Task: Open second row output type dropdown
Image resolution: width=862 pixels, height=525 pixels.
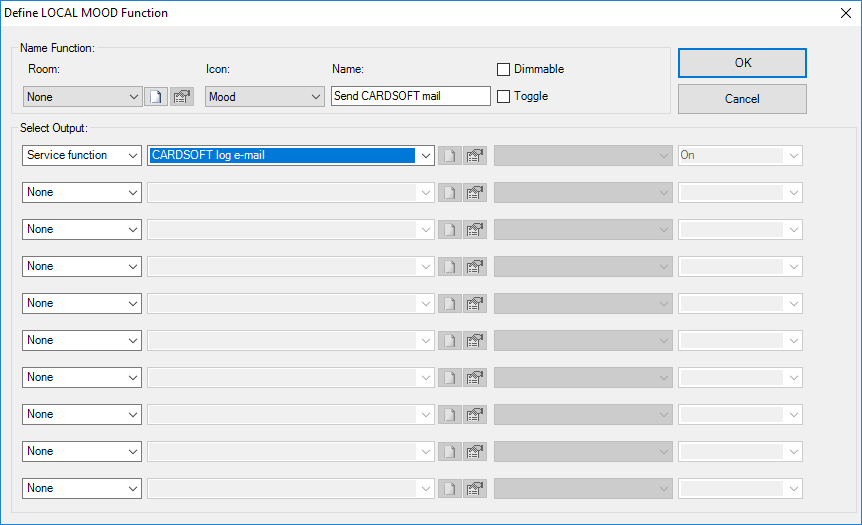Action: [82, 193]
